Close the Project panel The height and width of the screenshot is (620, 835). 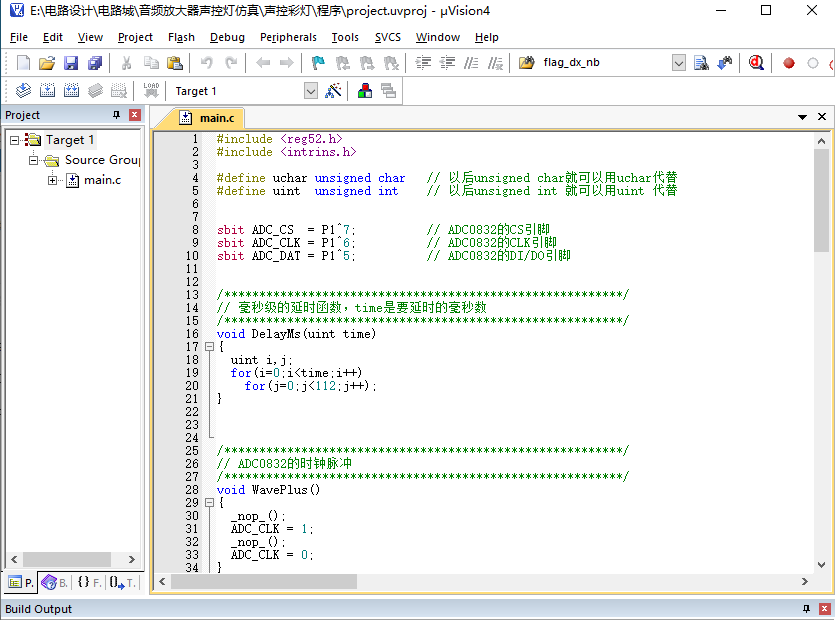click(135, 115)
